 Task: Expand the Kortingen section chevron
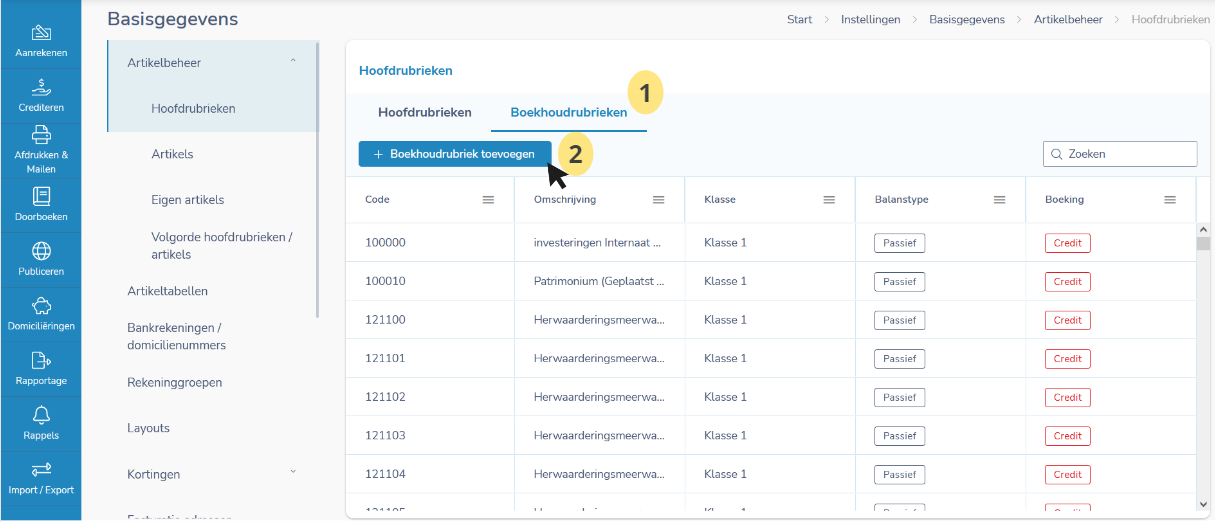point(293,471)
